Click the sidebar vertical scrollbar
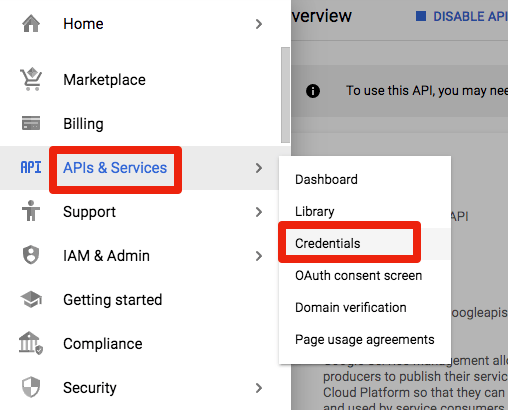This screenshot has width=508, height=410. (x=285, y=95)
